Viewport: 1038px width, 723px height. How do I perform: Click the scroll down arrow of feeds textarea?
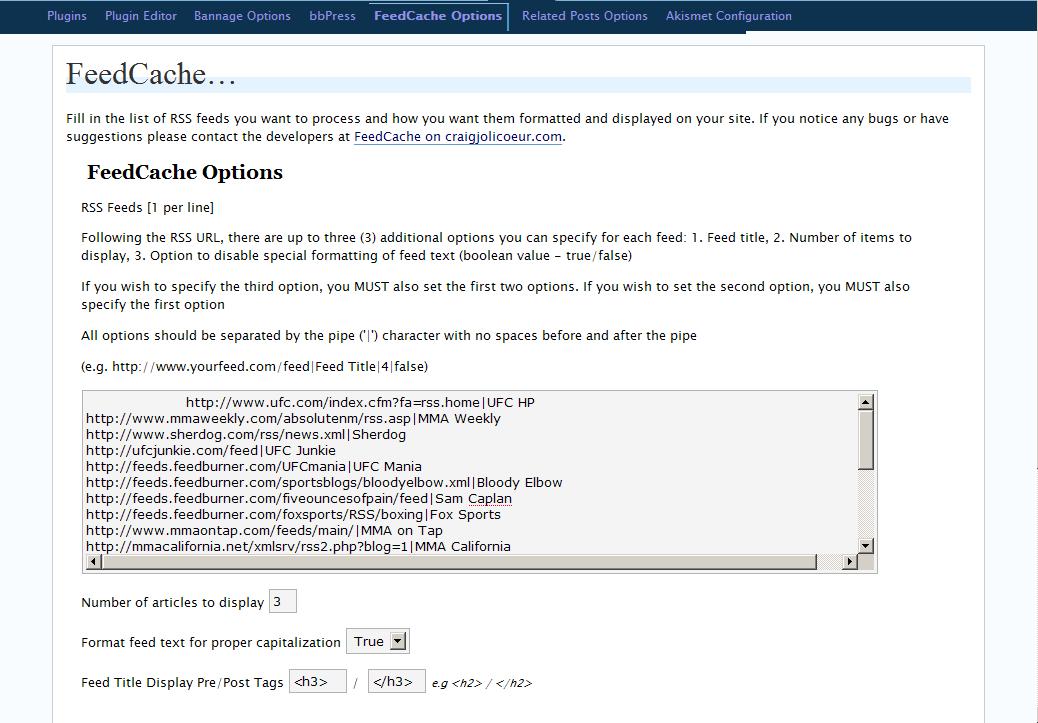[866, 546]
